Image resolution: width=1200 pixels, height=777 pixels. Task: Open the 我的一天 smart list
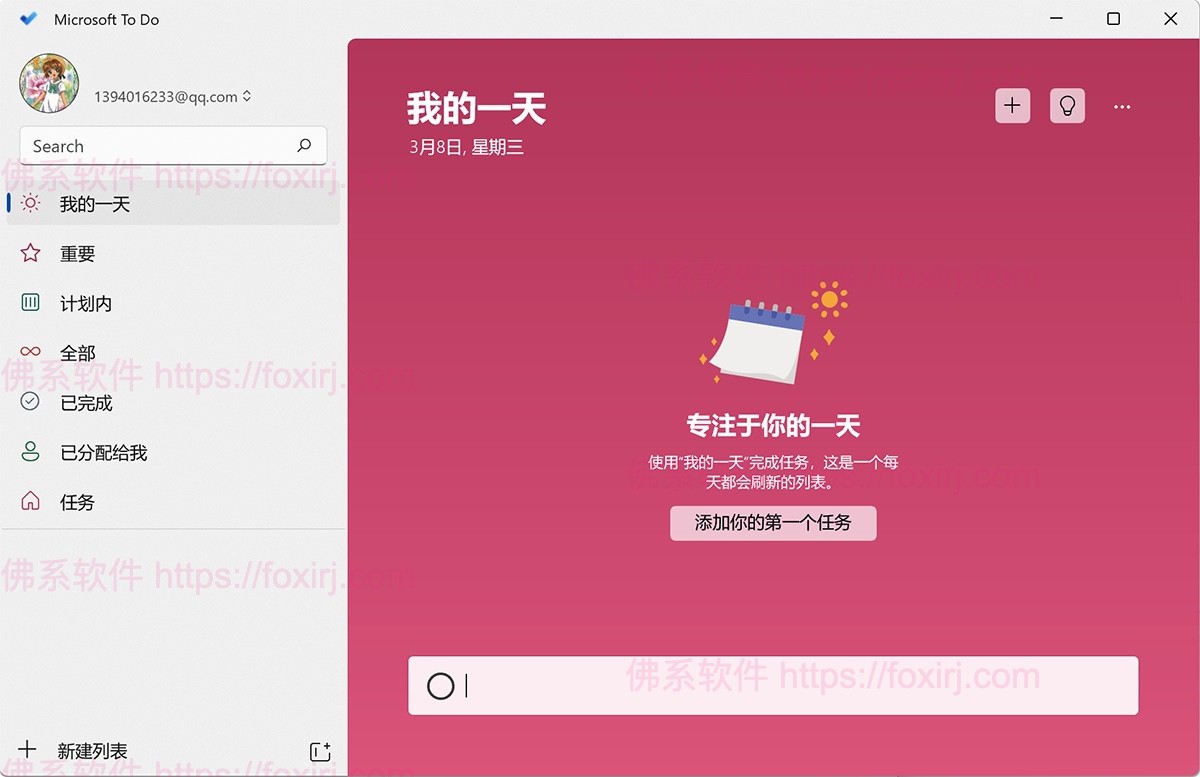(95, 203)
